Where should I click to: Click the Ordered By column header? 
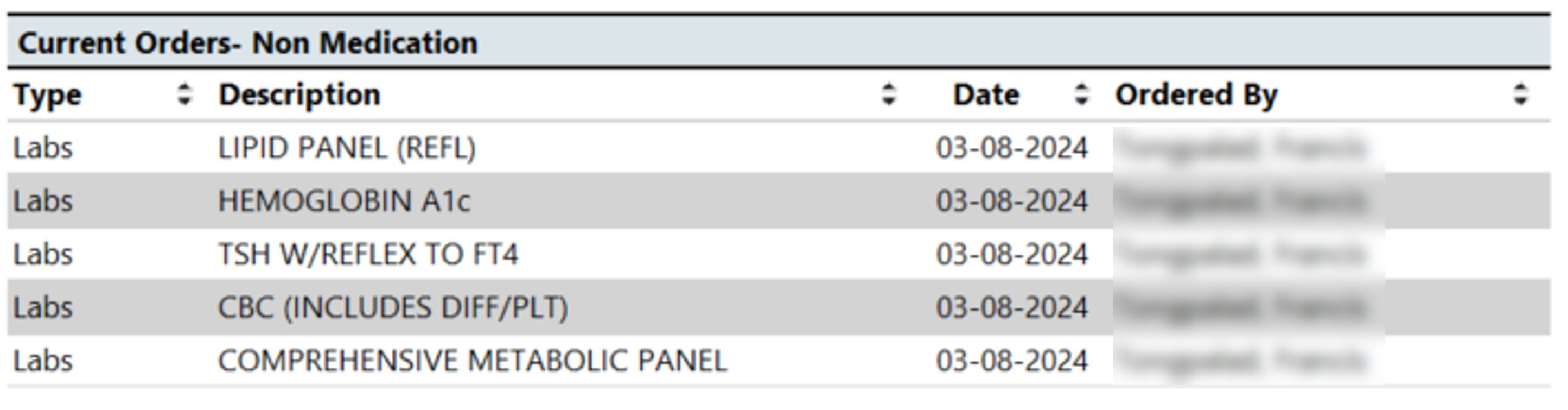click(1196, 96)
